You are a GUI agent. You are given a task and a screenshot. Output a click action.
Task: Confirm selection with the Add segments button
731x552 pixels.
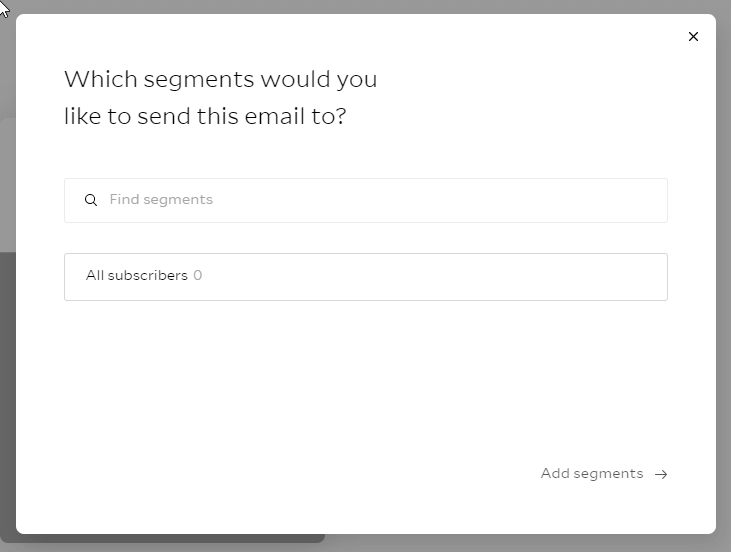click(604, 474)
